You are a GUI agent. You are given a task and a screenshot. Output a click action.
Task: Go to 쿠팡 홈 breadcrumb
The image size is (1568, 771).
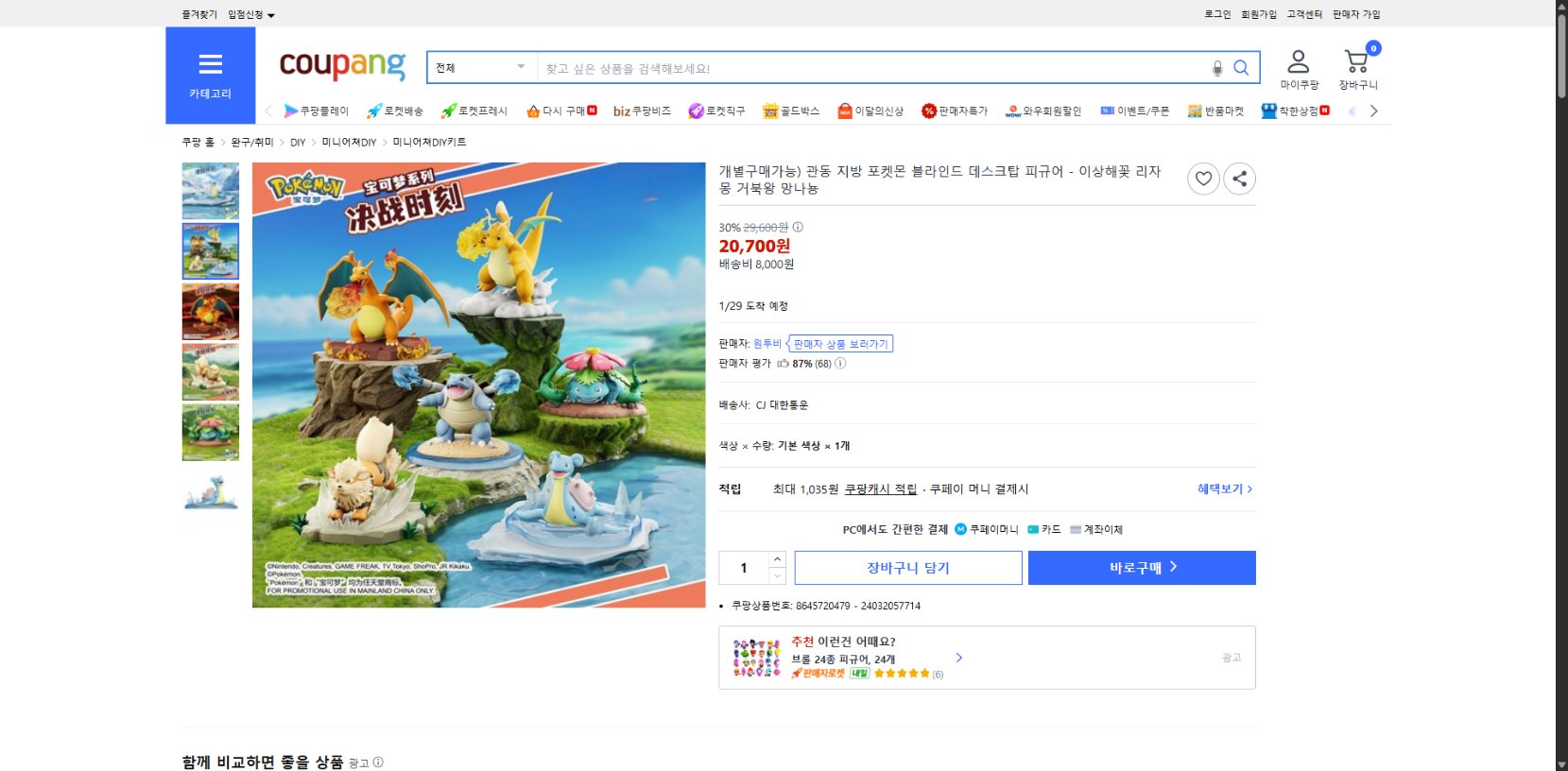tap(198, 142)
